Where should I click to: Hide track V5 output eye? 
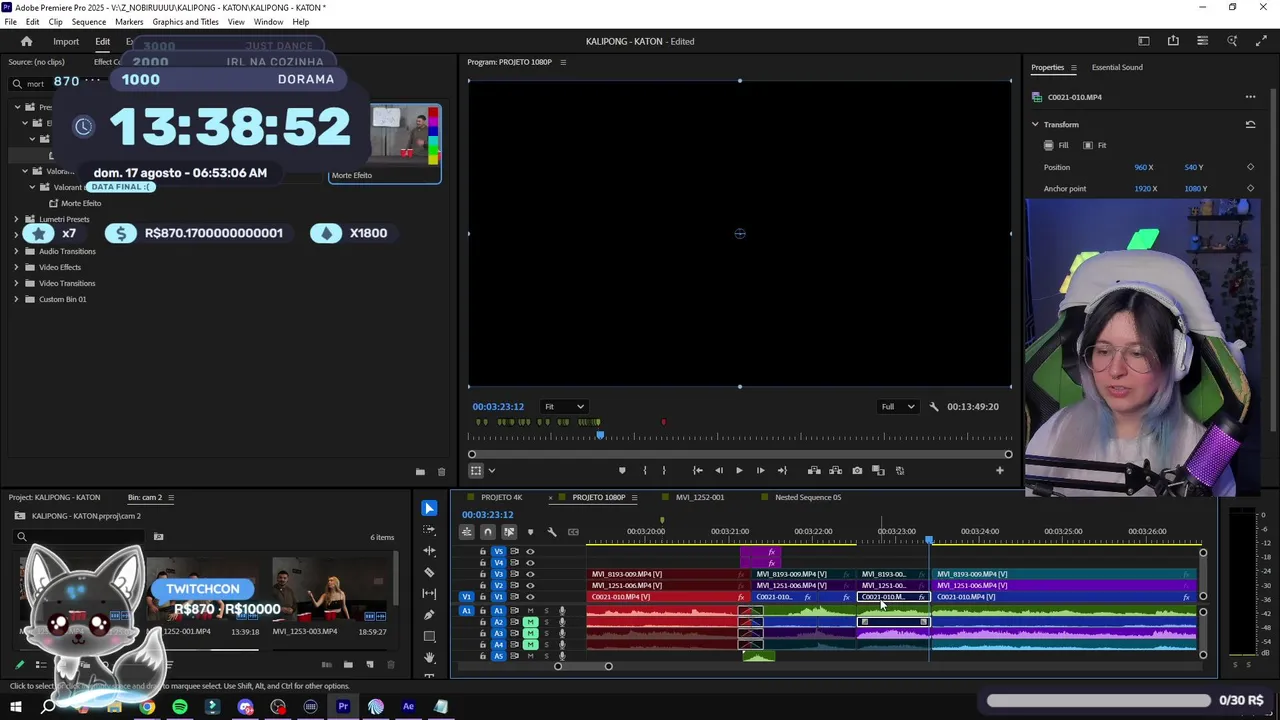pyautogui.click(x=530, y=552)
